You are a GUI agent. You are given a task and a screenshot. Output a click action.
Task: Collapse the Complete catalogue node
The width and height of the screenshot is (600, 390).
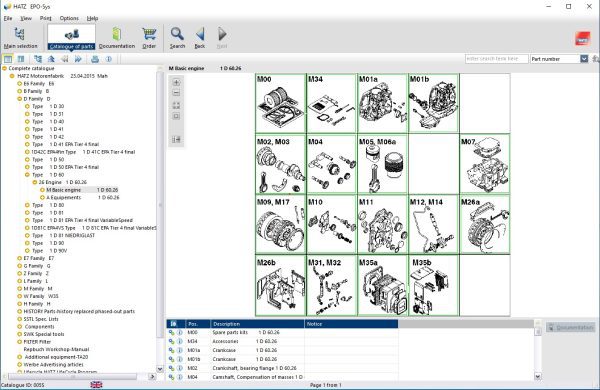pyautogui.click(x=5, y=69)
